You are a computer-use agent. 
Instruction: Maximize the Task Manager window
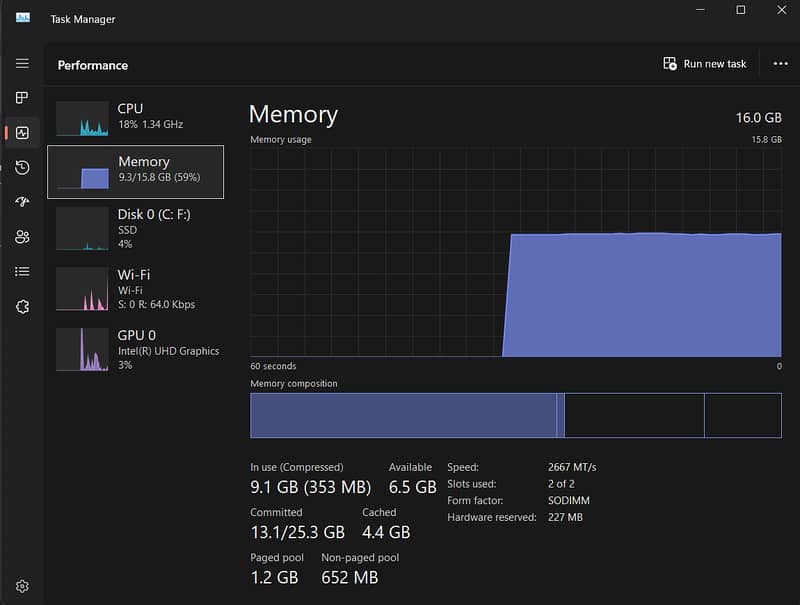[740, 10]
